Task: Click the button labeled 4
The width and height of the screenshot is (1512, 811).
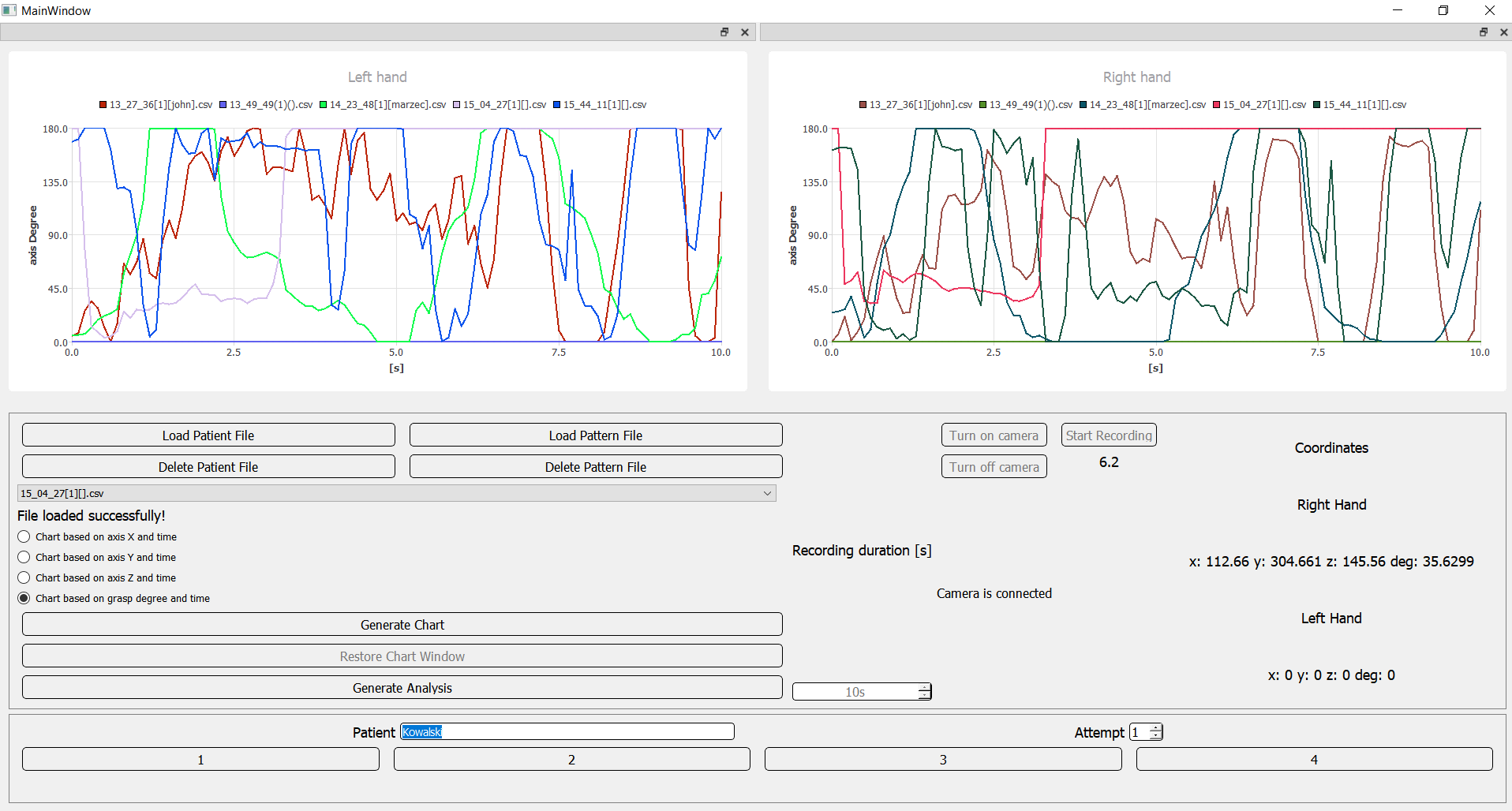Action: (1315, 760)
